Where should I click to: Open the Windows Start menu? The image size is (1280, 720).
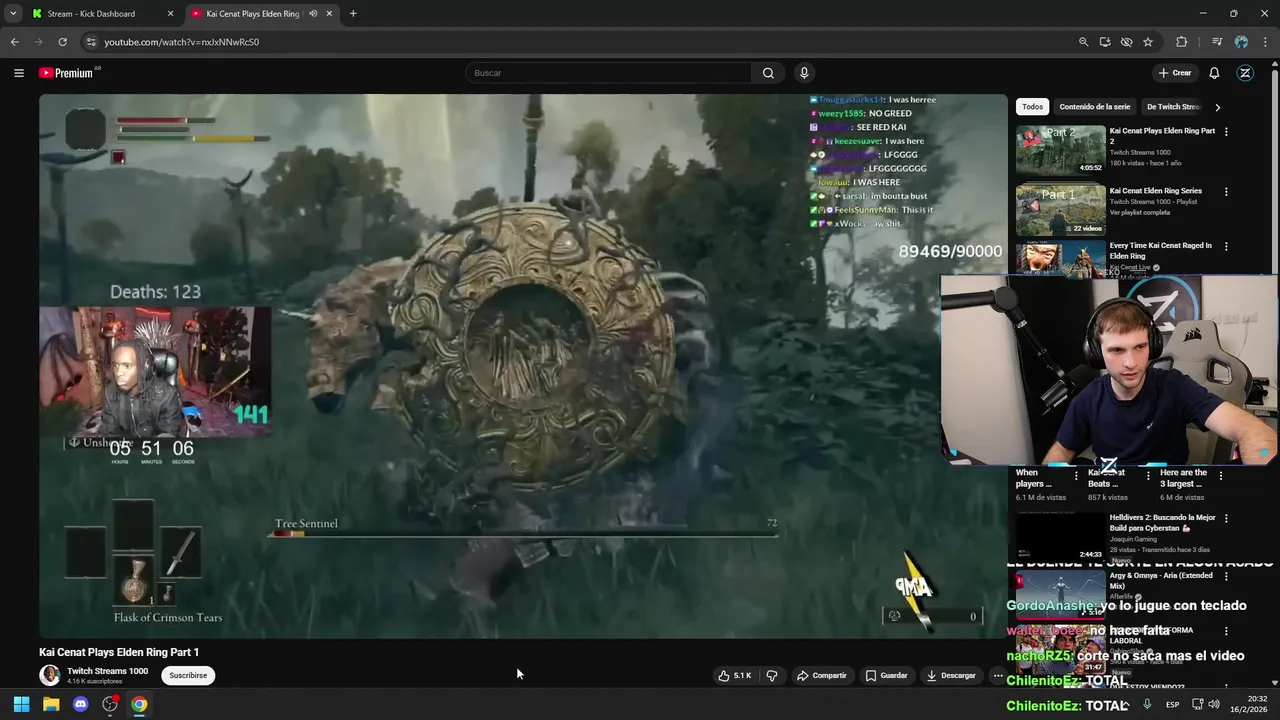click(x=21, y=704)
